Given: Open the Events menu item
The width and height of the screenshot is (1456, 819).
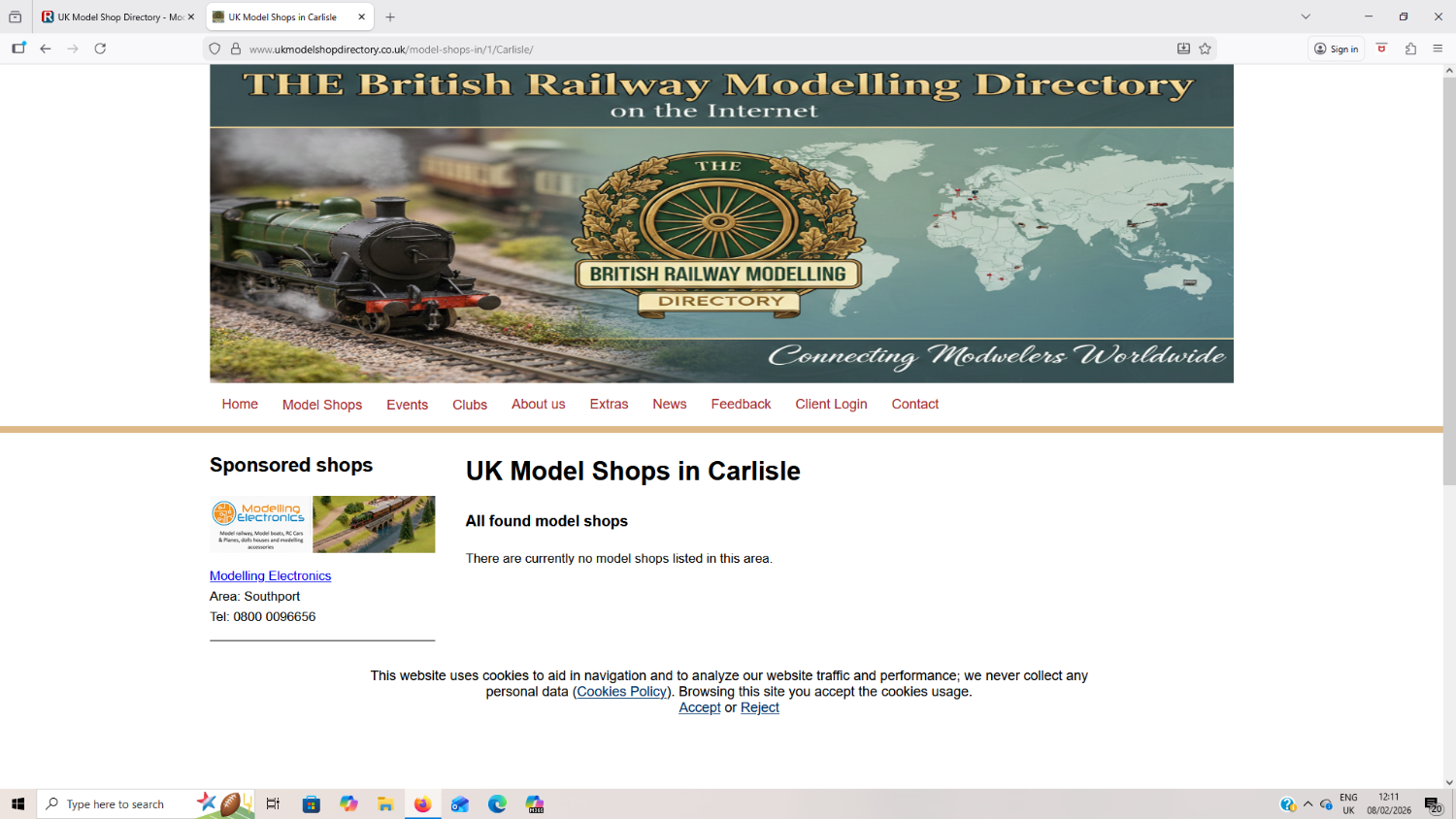Looking at the screenshot, I should pos(407,405).
